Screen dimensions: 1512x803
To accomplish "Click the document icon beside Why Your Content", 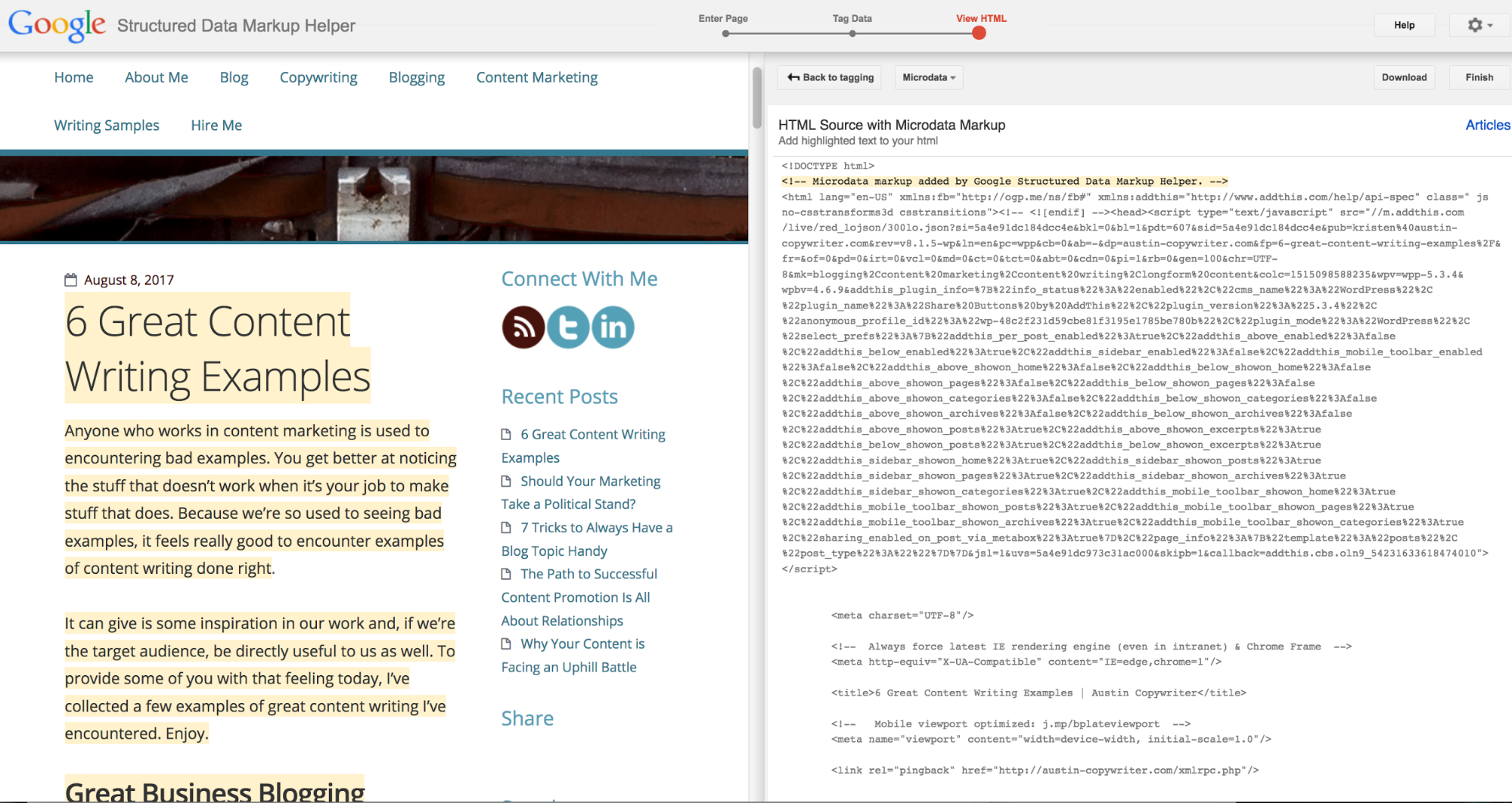I will tap(507, 644).
